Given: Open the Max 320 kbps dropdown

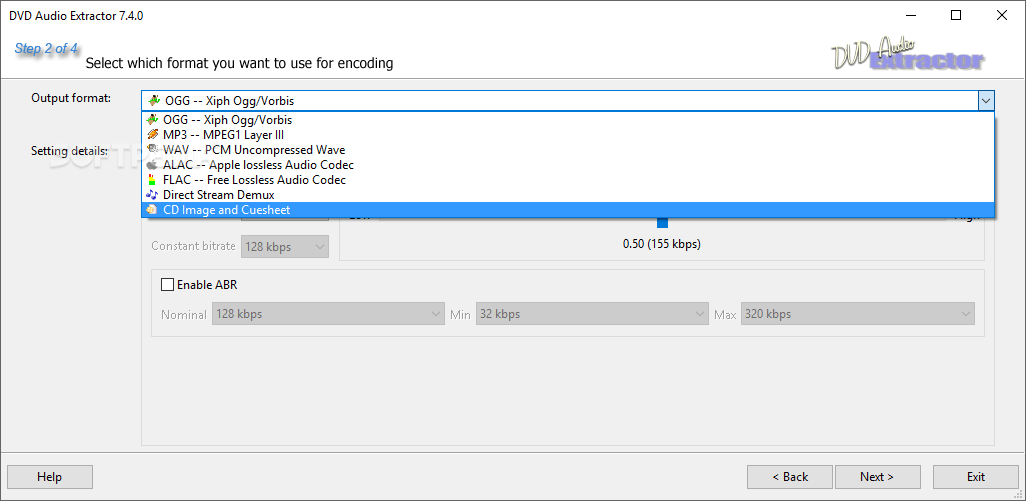Looking at the screenshot, I should pyautogui.click(x=858, y=314).
